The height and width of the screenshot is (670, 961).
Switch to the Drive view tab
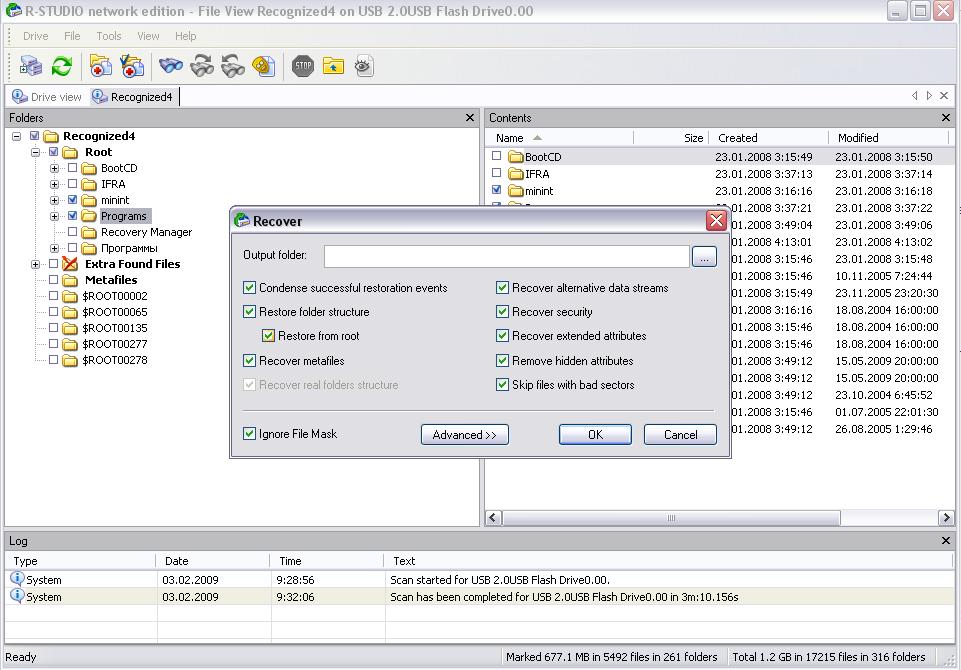47,97
